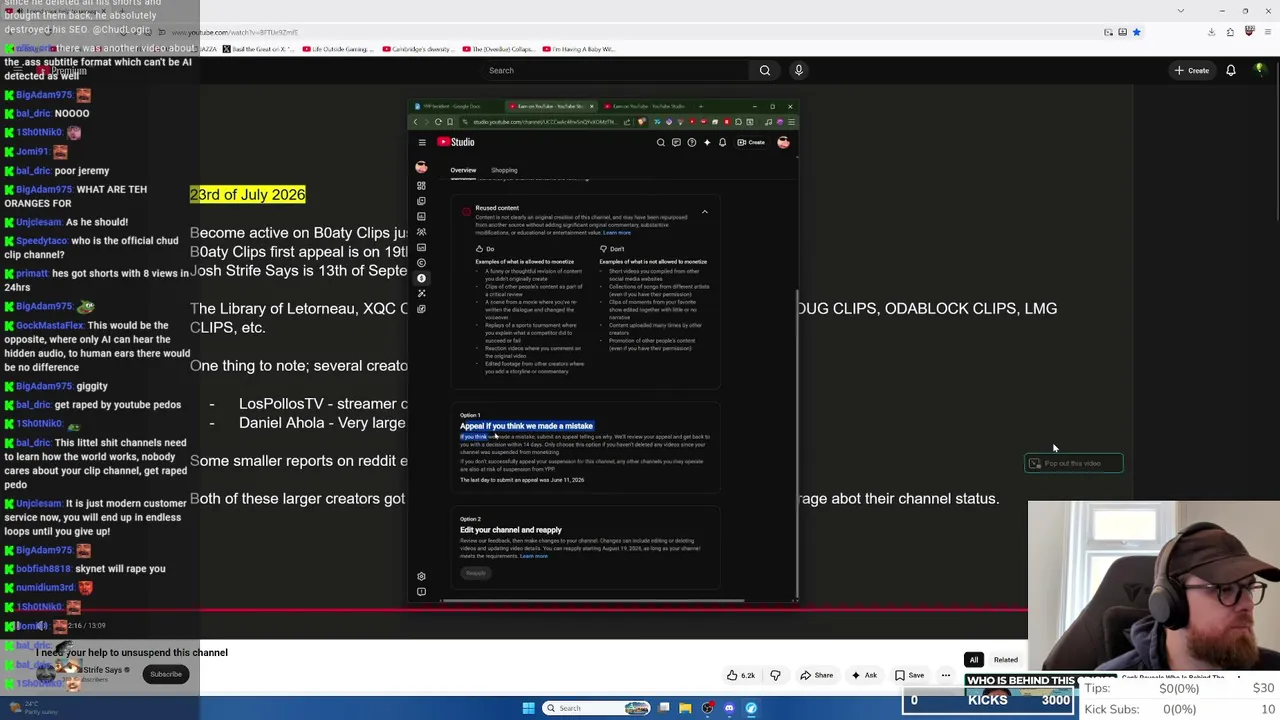Open the Studio sidebar Content icon

(x=421, y=201)
